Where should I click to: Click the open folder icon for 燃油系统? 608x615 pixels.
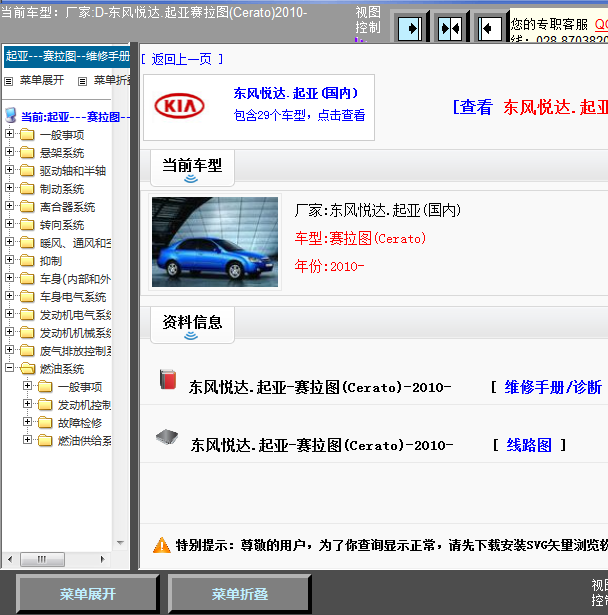(27, 368)
